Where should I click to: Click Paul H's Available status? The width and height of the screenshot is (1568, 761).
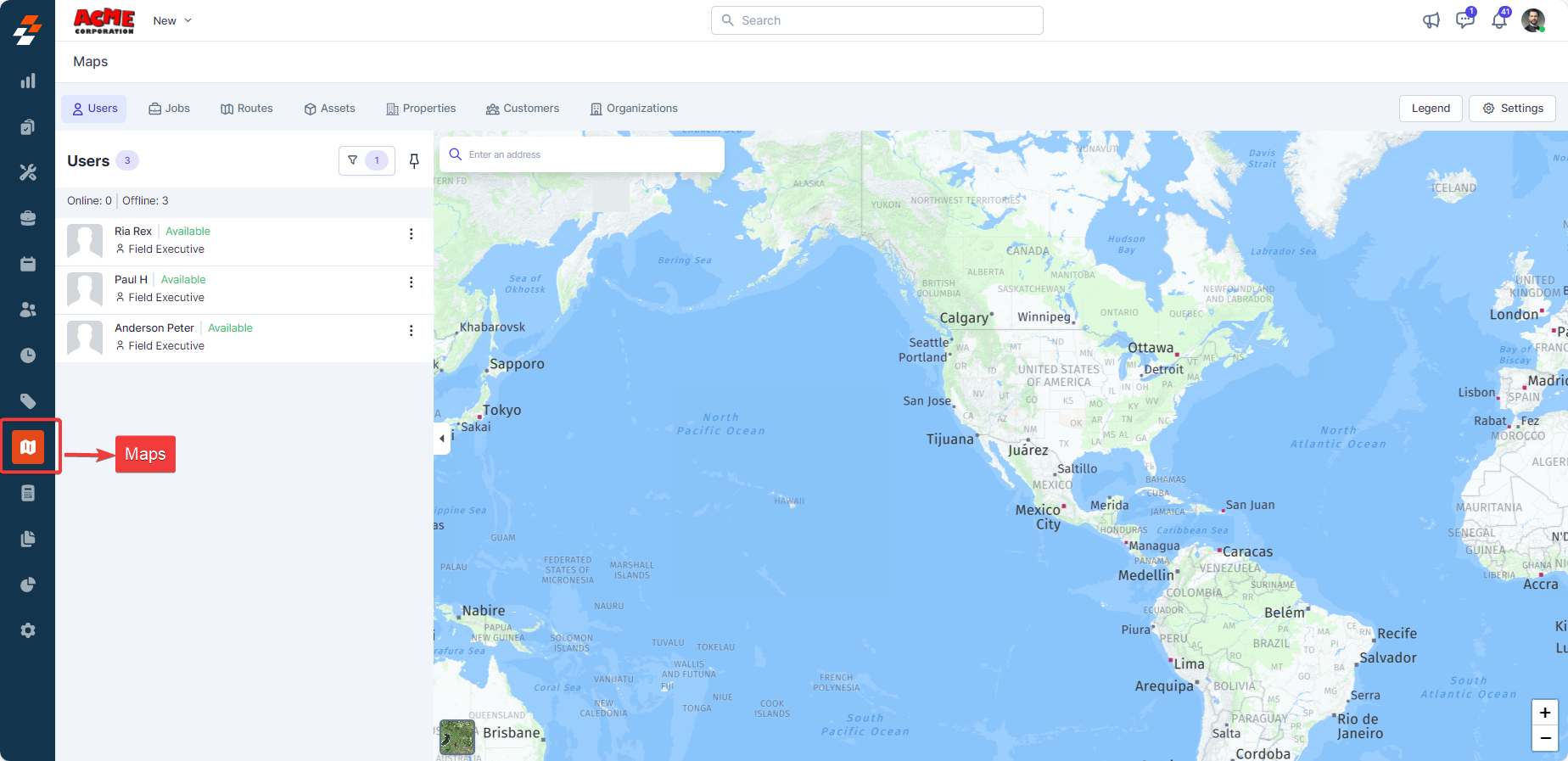[x=183, y=280]
